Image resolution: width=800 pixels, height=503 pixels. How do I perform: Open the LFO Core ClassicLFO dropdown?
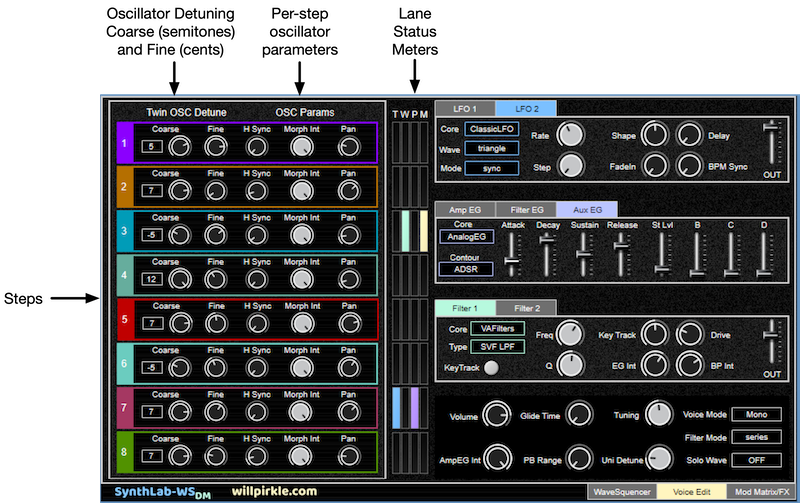pos(492,129)
